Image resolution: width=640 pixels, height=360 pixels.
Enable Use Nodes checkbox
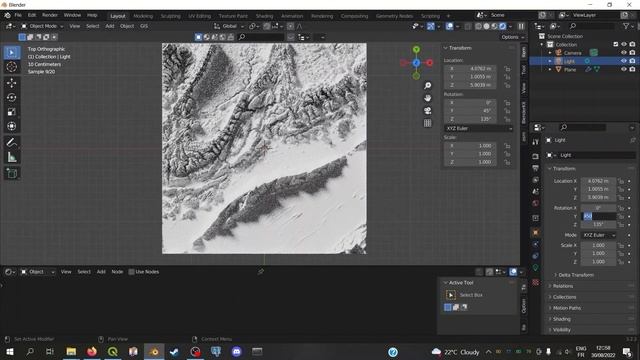(131, 272)
